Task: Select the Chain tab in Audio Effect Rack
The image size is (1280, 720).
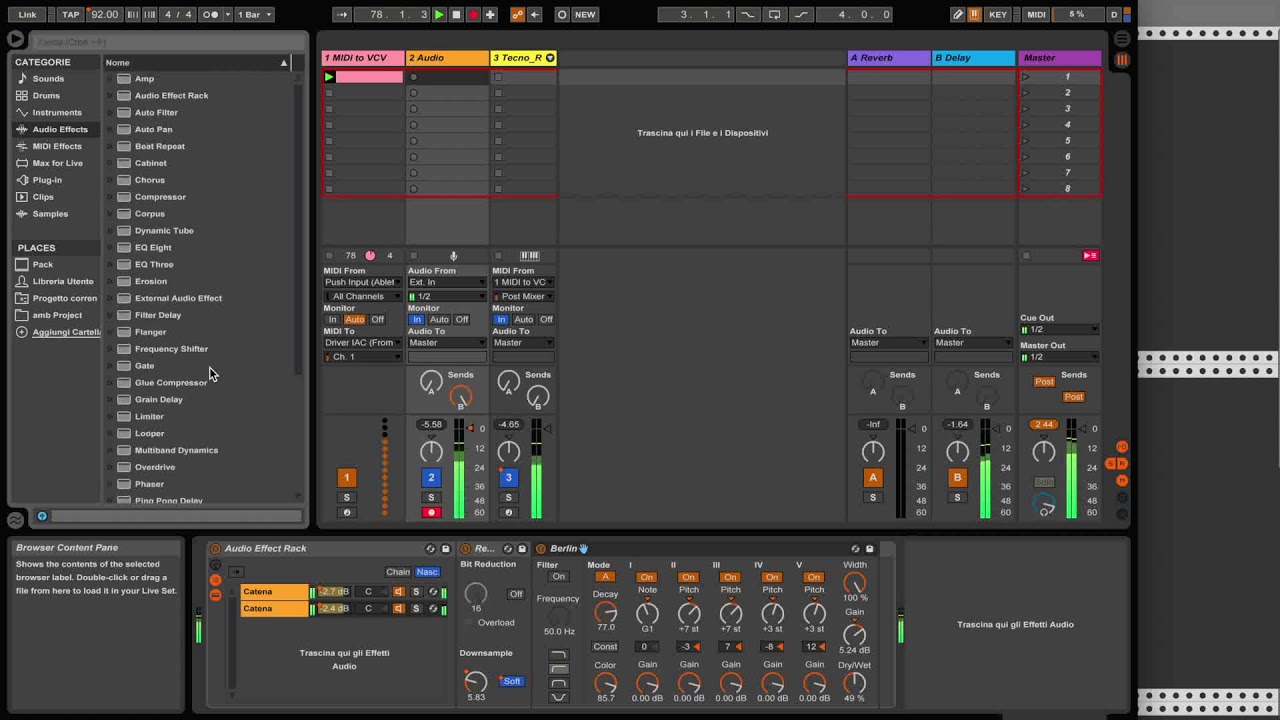Action: click(398, 572)
